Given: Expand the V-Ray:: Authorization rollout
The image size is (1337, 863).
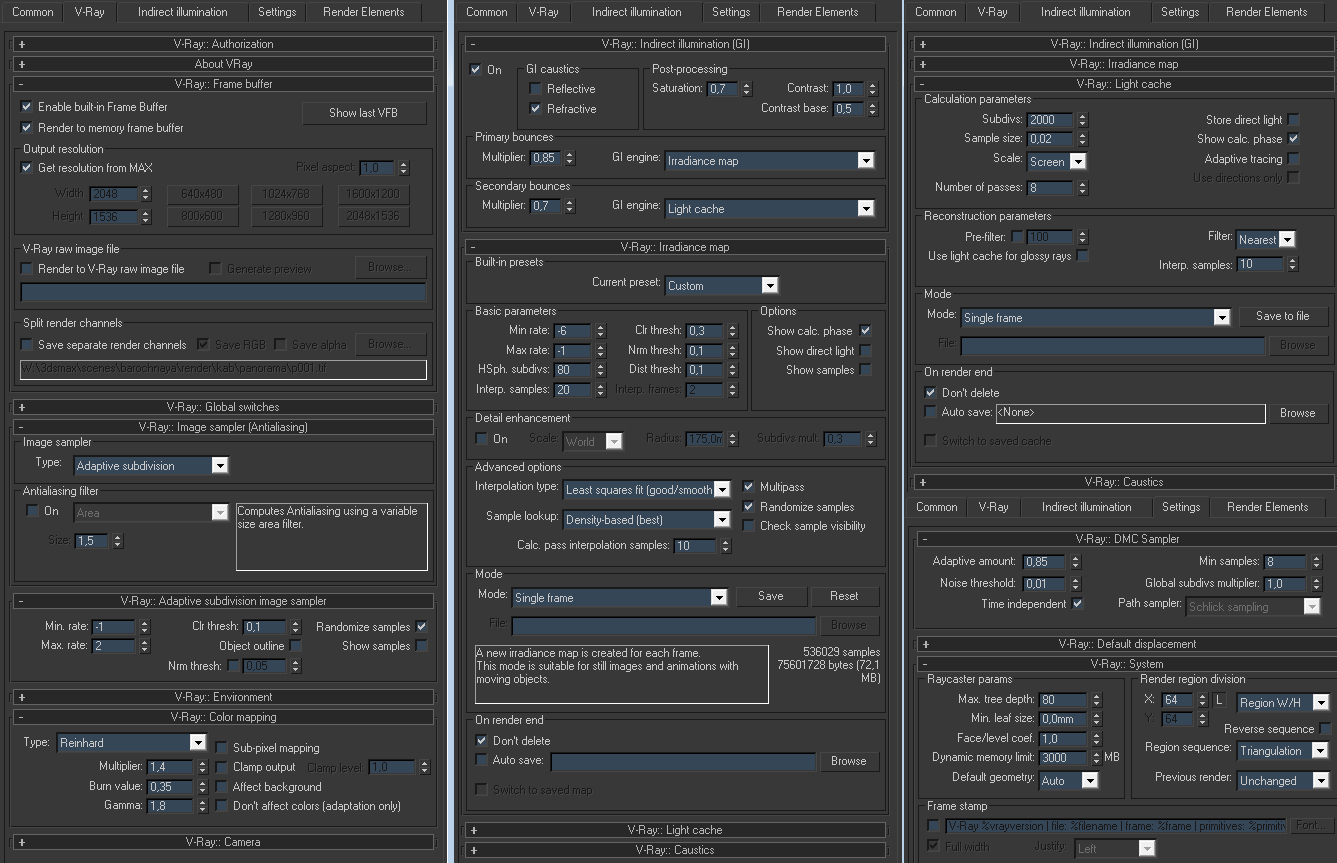Looking at the screenshot, I should [x=223, y=44].
